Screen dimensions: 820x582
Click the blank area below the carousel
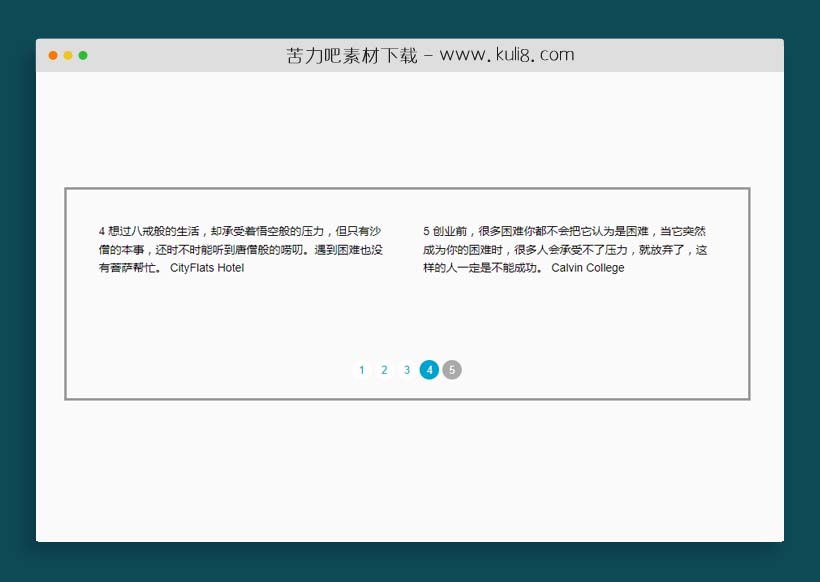(410, 470)
